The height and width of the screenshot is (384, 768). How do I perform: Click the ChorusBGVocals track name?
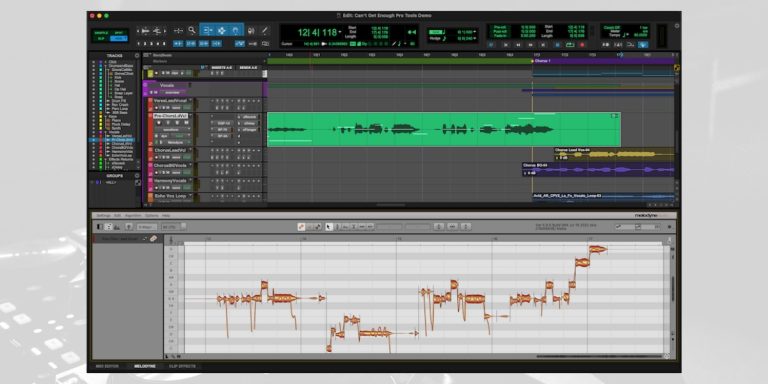coord(170,165)
